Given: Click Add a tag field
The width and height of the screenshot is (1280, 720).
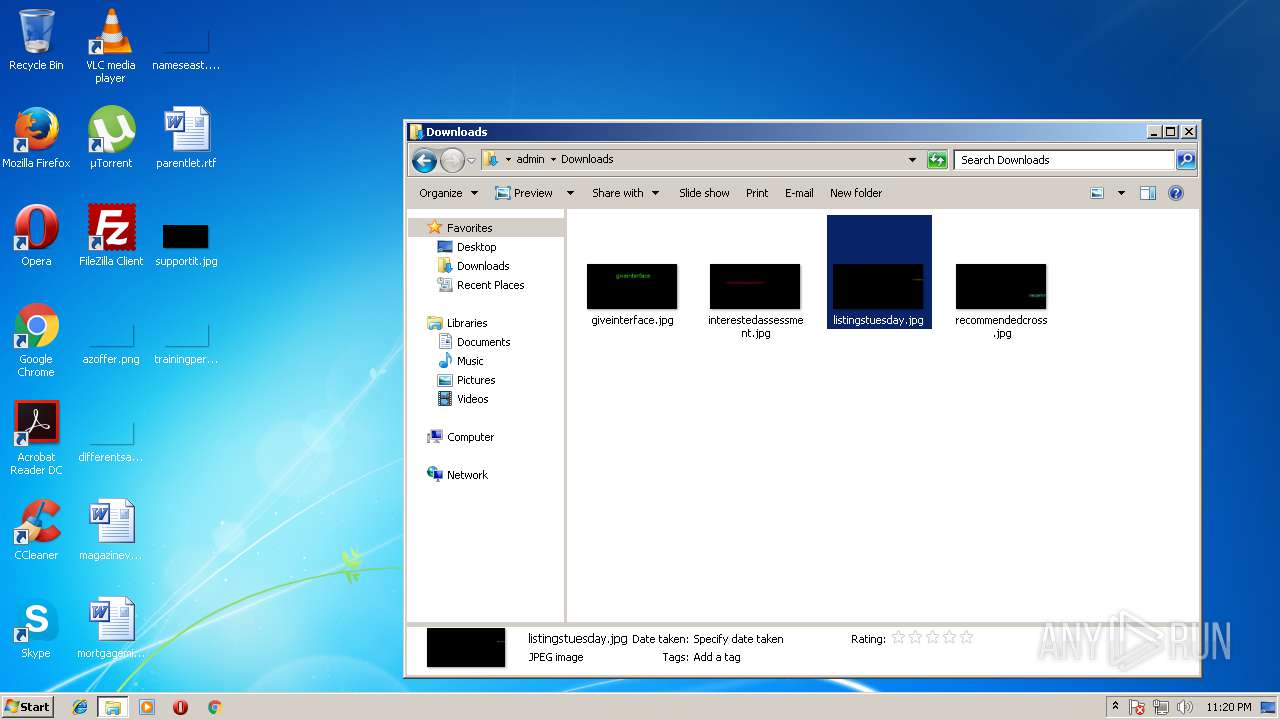Looking at the screenshot, I should [717, 657].
